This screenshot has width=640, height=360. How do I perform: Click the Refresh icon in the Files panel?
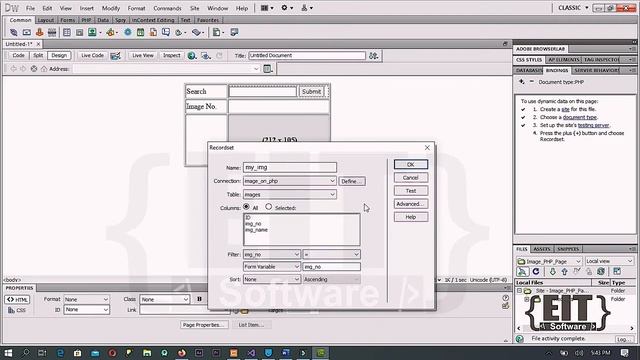[x=536, y=271]
